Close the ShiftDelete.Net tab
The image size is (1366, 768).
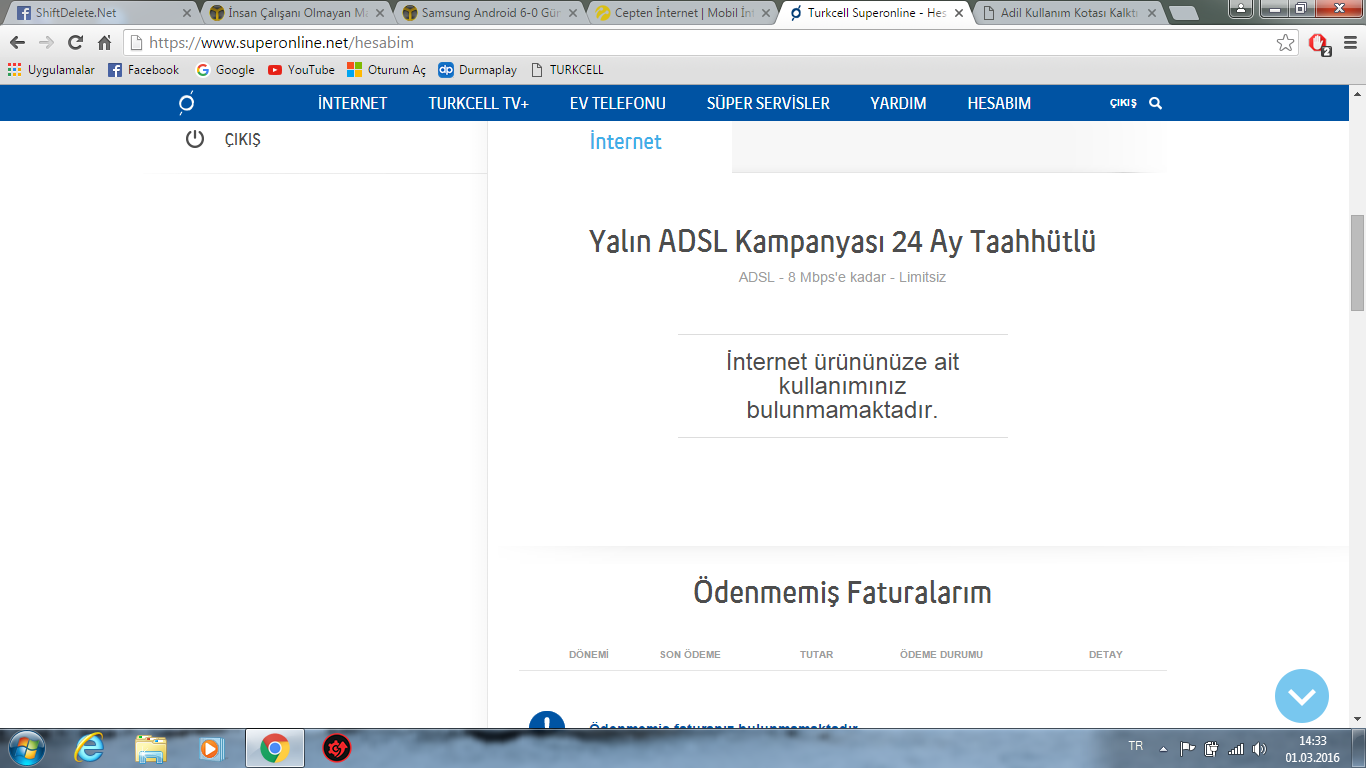coord(186,14)
